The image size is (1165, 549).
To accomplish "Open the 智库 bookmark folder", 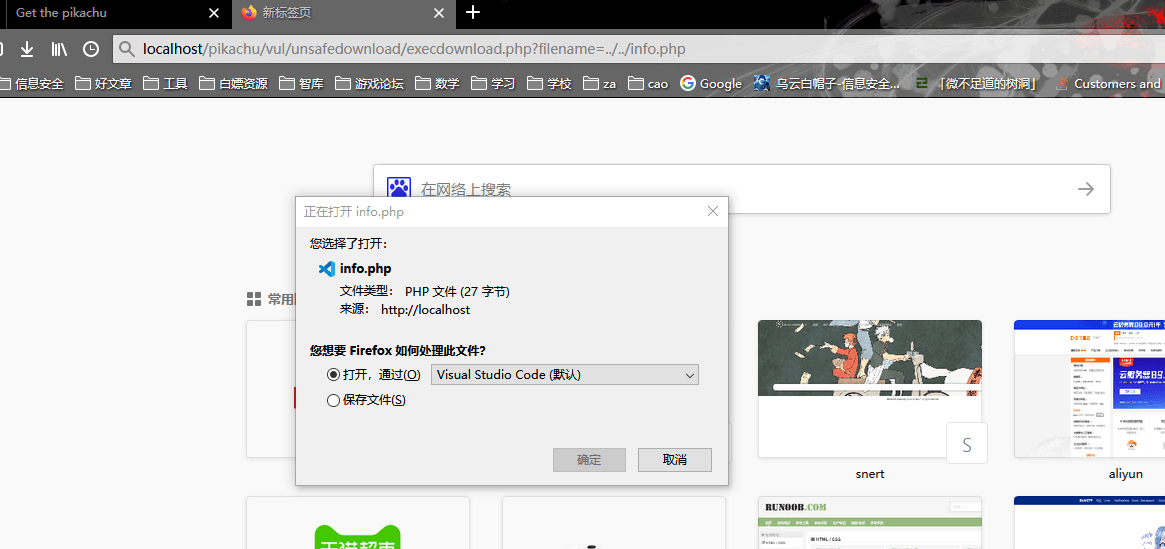I will [302, 83].
